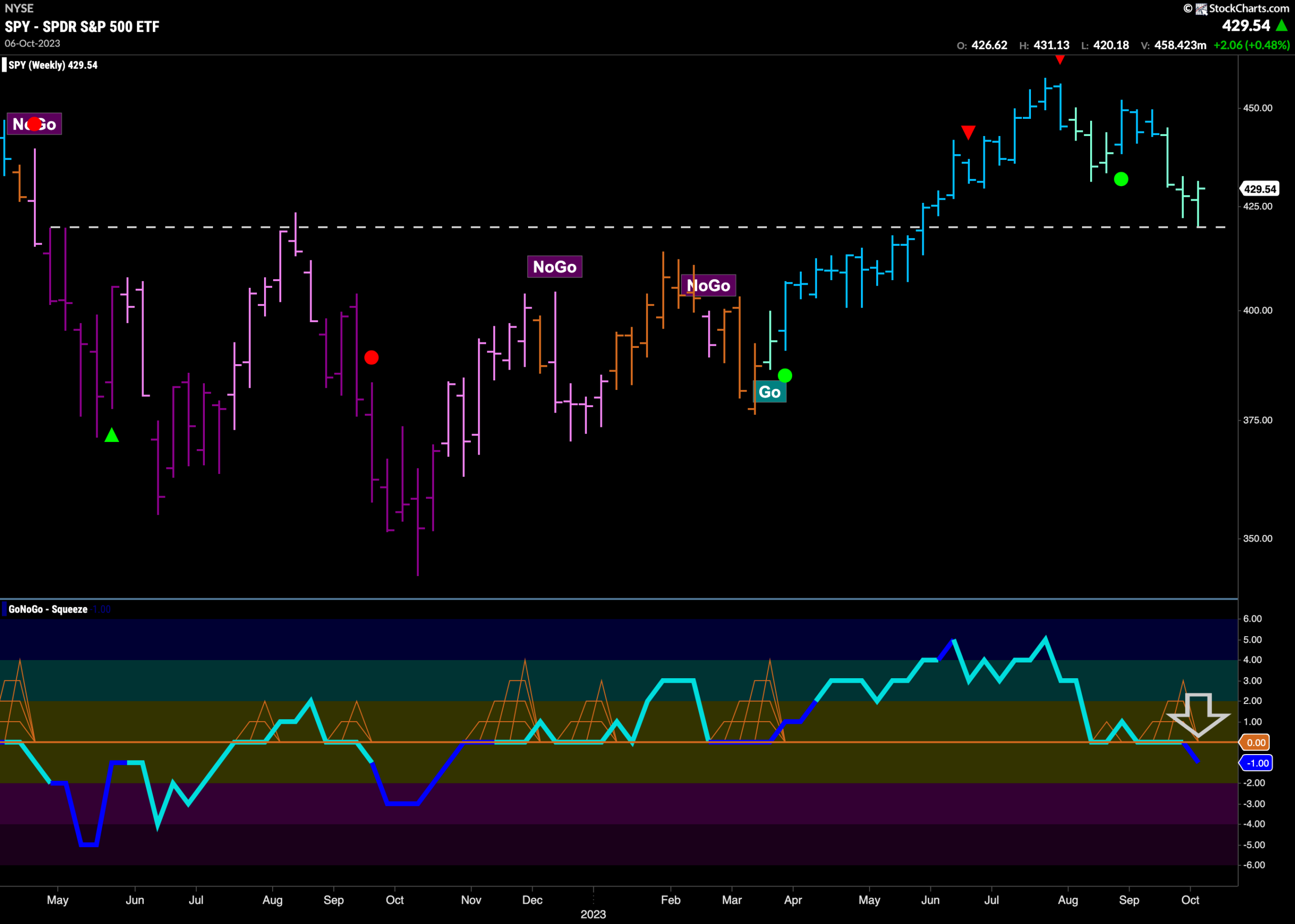Viewport: 1295px width, 924px height.
Task: Click the green circle marker near late August 2023
Action: click(1121, 179)
